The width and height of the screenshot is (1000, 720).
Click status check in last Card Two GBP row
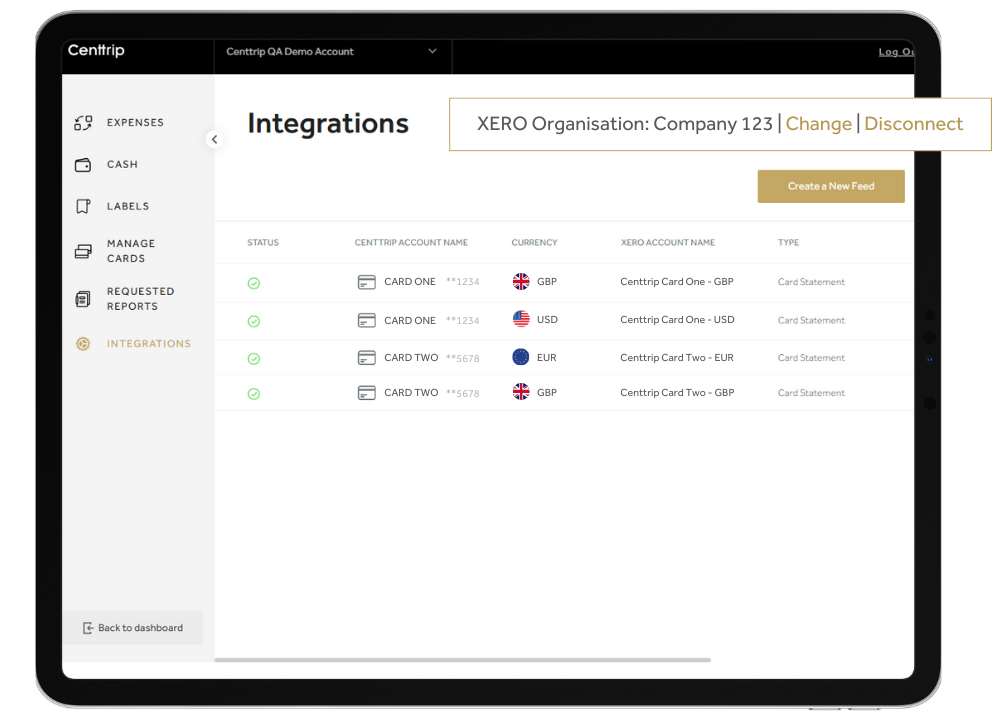coord(254,394)
